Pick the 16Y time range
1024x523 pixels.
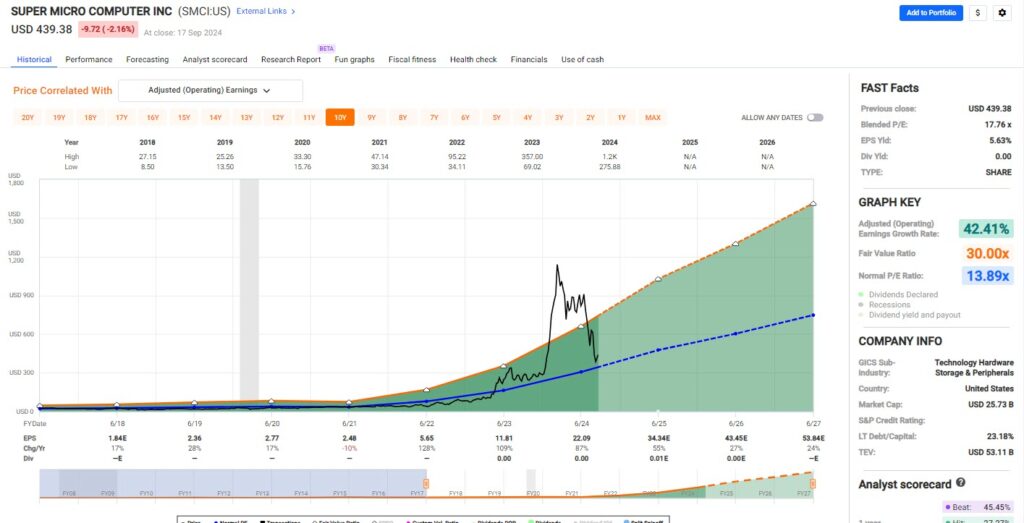click(153, 118)
